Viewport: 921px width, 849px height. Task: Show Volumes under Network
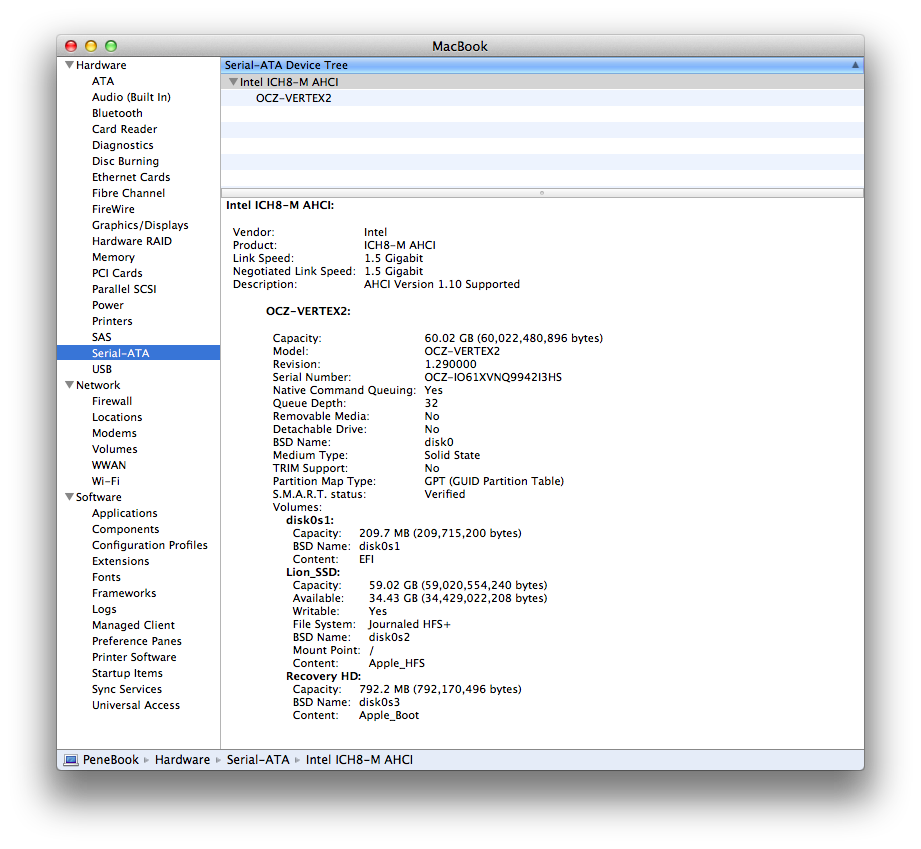pos(115,449)
